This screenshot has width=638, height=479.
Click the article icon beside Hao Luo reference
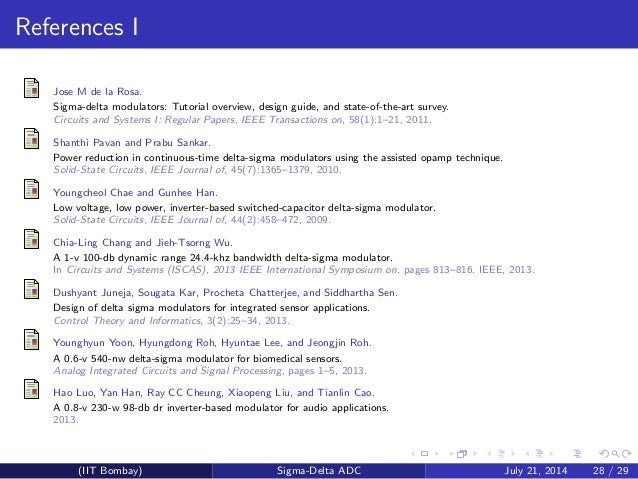(31, 389)
